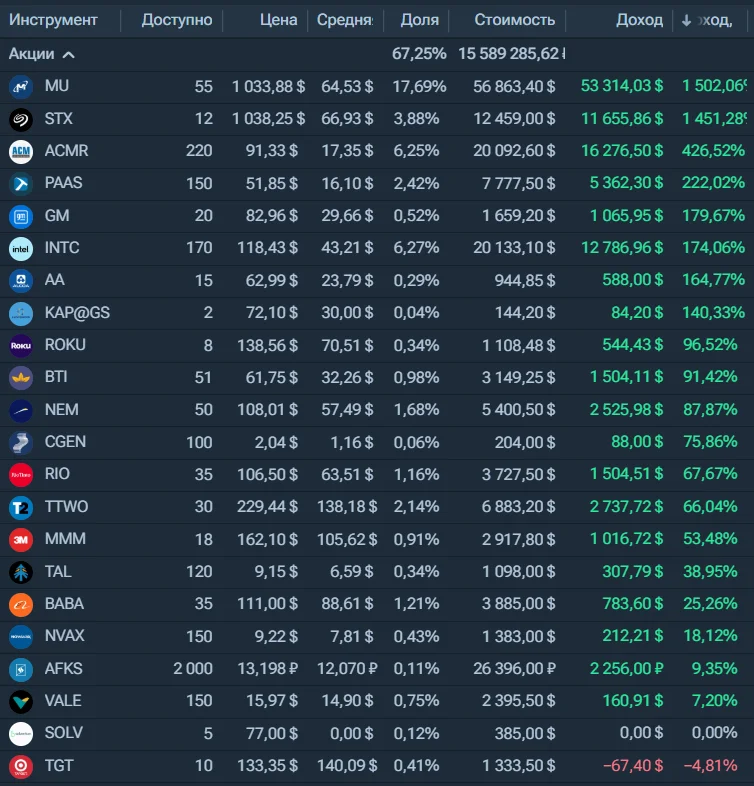Sort by the Стоимость column header

coord(514,20)
